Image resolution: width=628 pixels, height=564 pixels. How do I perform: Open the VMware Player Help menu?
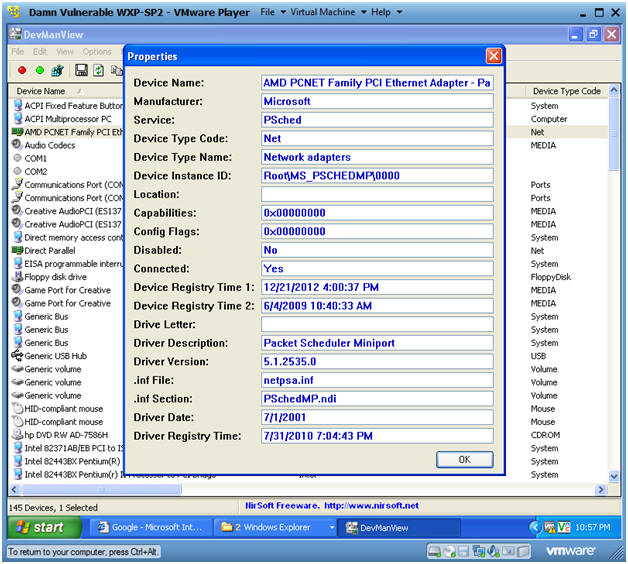(386, 12)
